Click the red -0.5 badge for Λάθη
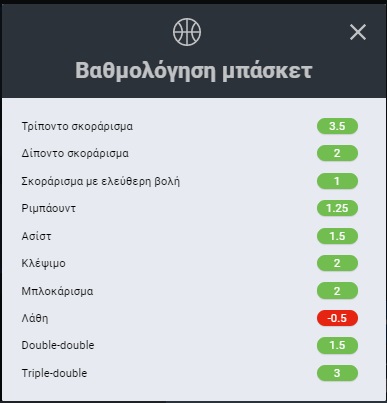 [337, 318]
